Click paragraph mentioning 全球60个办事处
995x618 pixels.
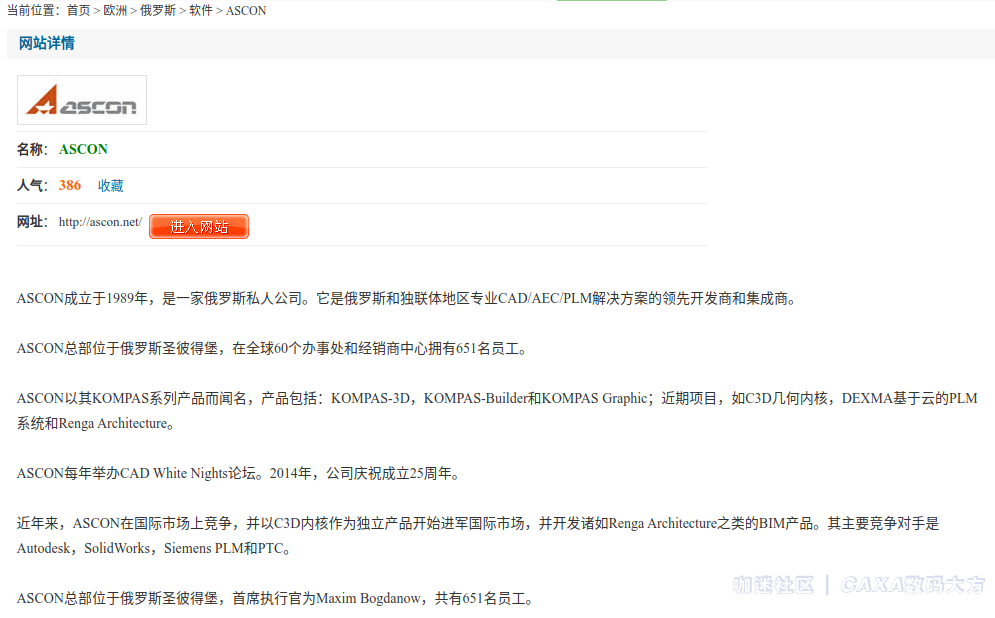pos(272,348)
